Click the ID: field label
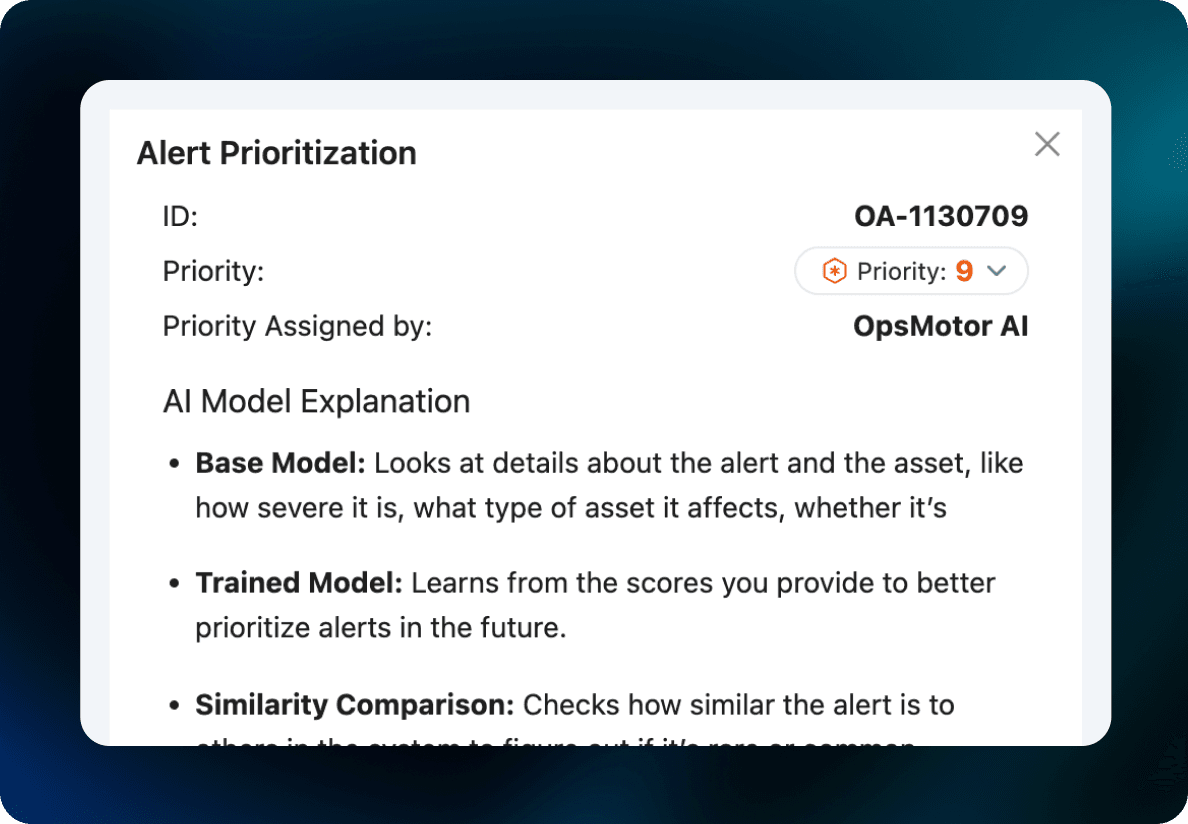The height and width of the screenshot is (824, 1188). click(x=180, y=217)
